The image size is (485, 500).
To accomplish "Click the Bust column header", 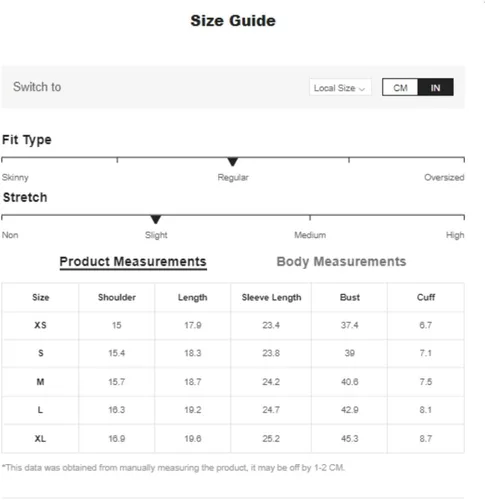I will pyautogui.click(x=350, y=297).
